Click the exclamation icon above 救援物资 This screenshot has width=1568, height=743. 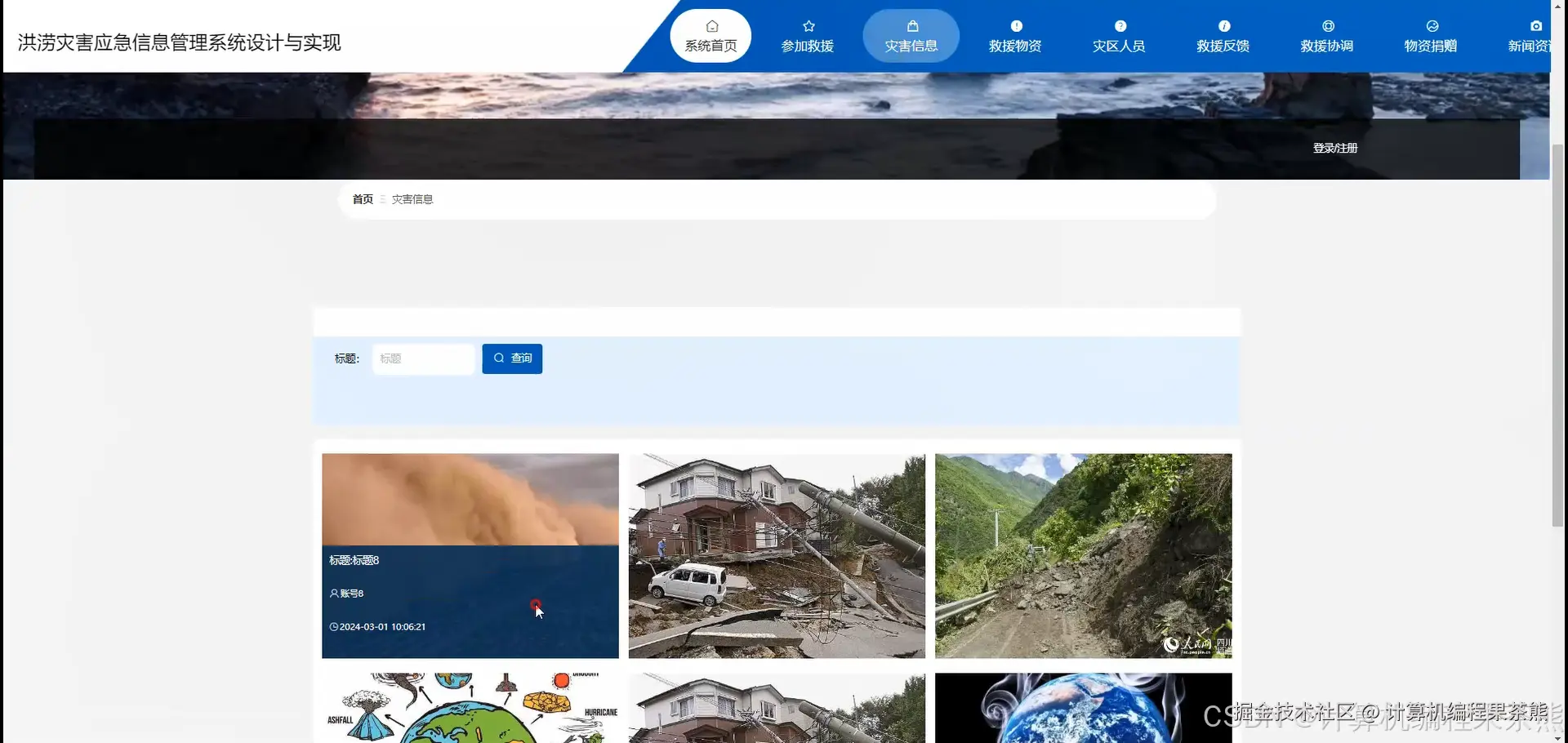tap(1016, 26)
